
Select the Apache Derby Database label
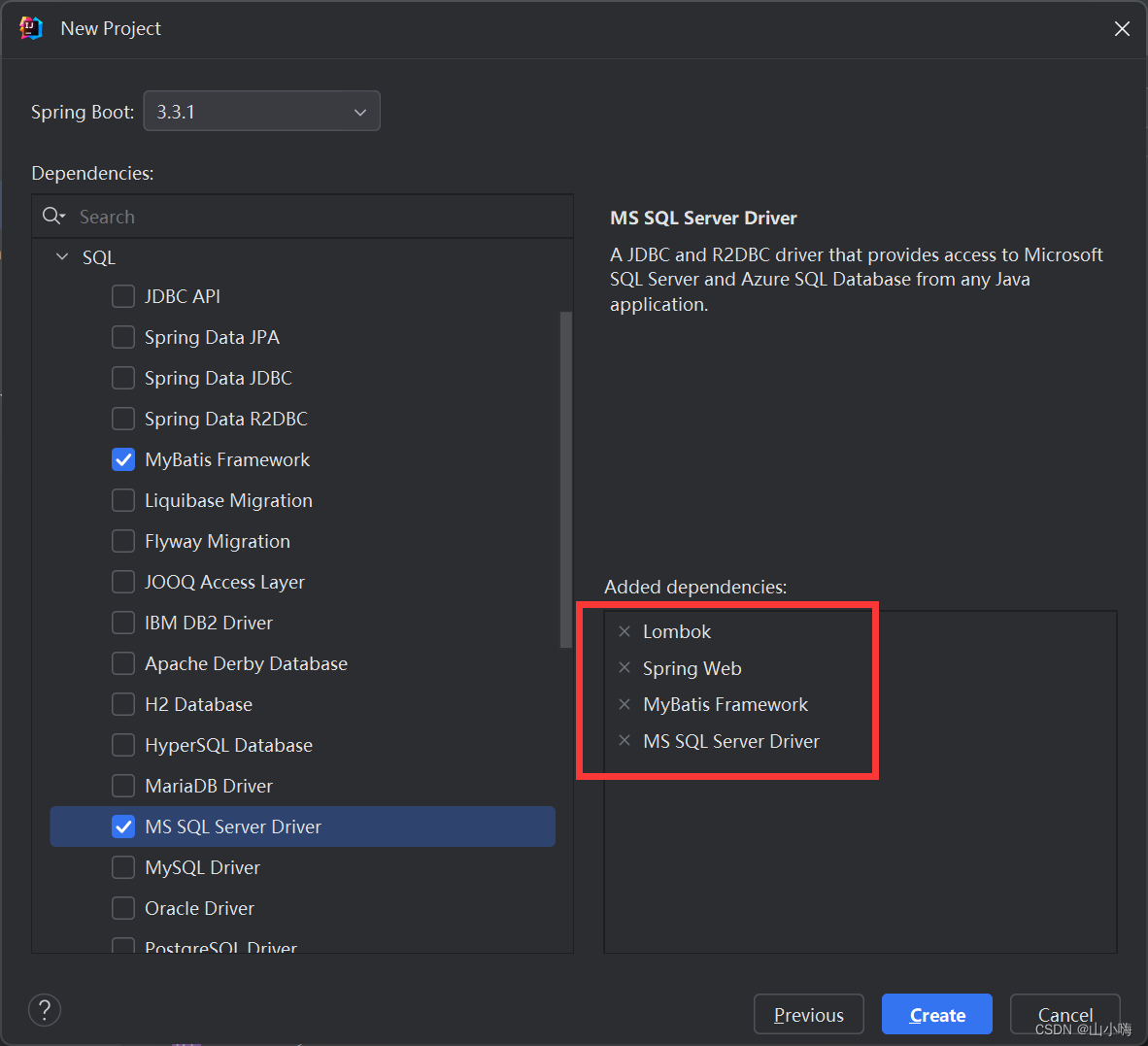coord(246,664)
